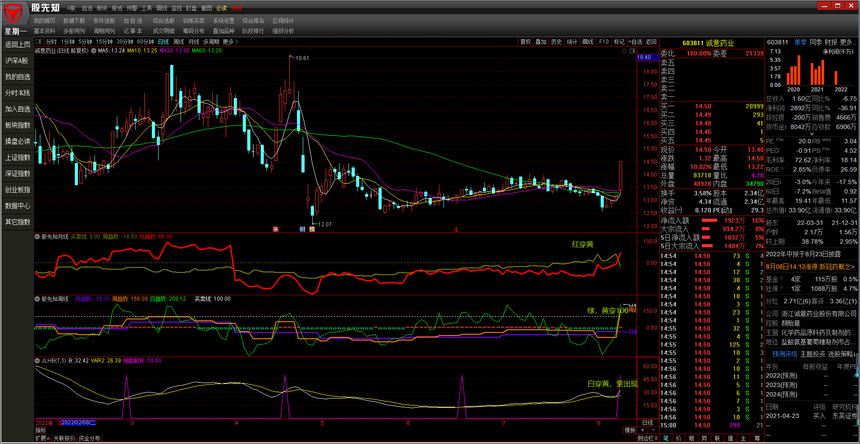Open 板块指数 in the left sidebar
This screenshot has height=444, width=860.
click(x=18, y=125)
